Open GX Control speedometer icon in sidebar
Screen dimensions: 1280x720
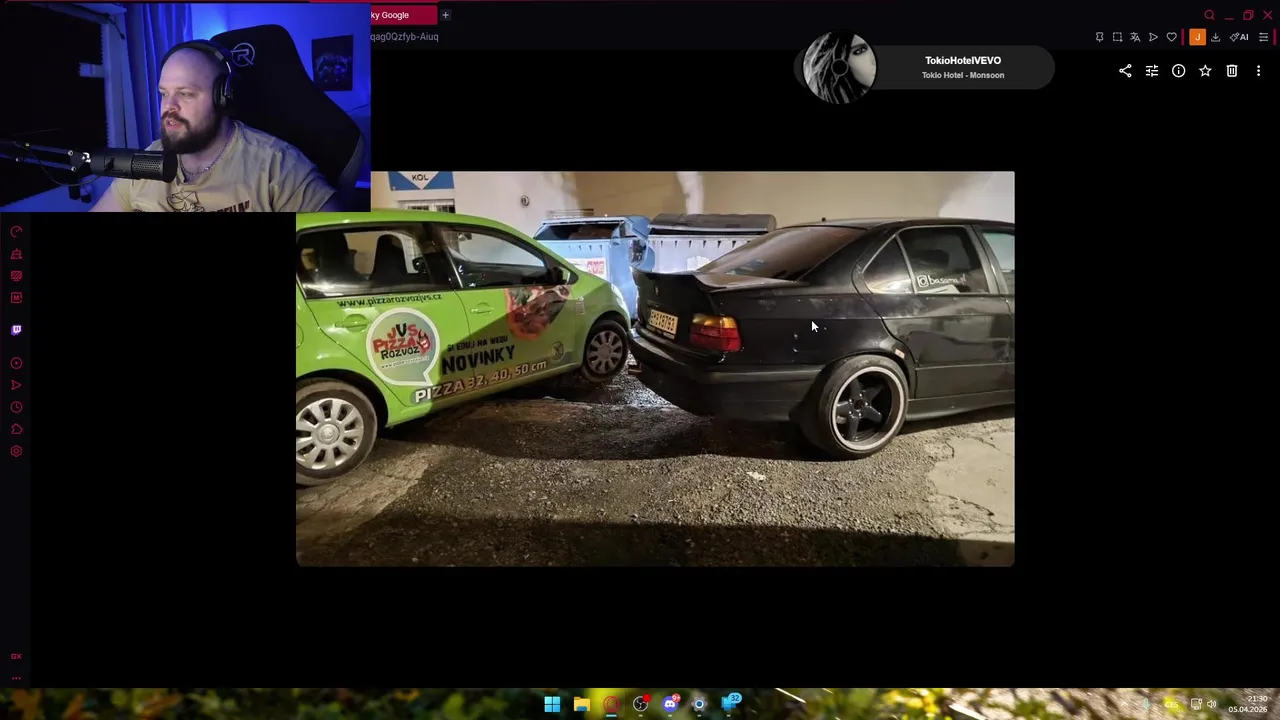tap(16, 232)
